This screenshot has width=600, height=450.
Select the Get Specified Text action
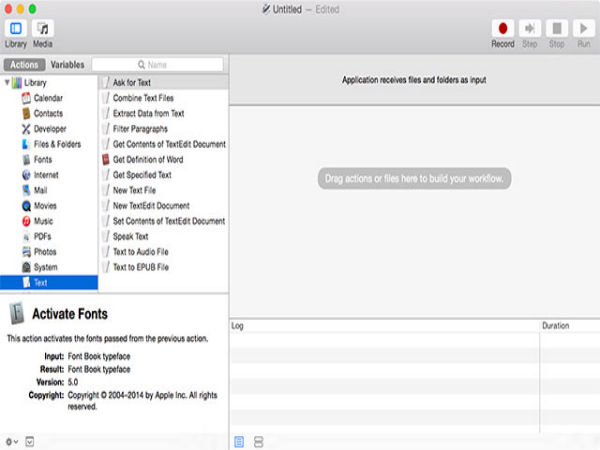pos(164,175)
